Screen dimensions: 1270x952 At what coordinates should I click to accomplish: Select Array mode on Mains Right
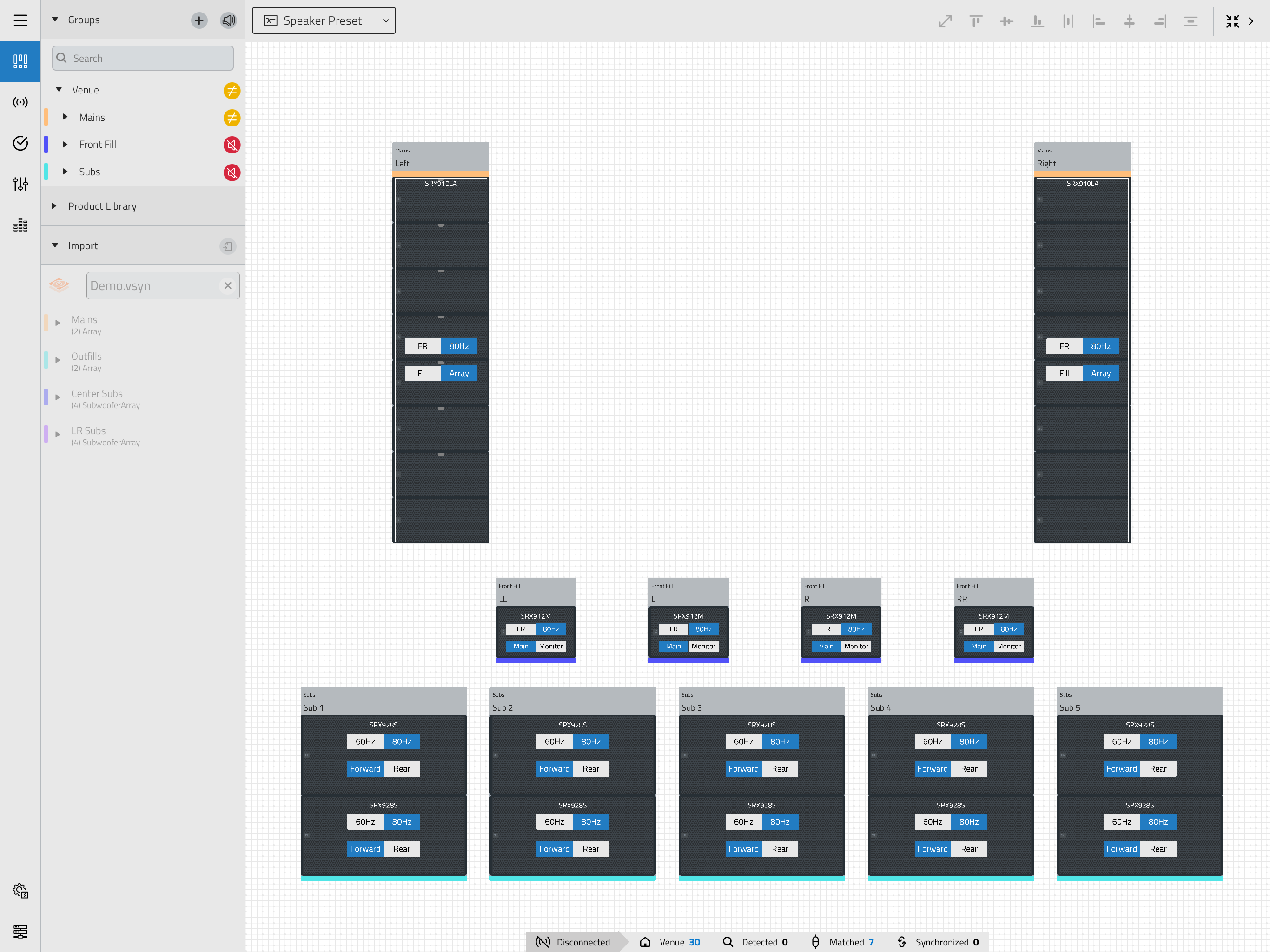point(1101,373)
